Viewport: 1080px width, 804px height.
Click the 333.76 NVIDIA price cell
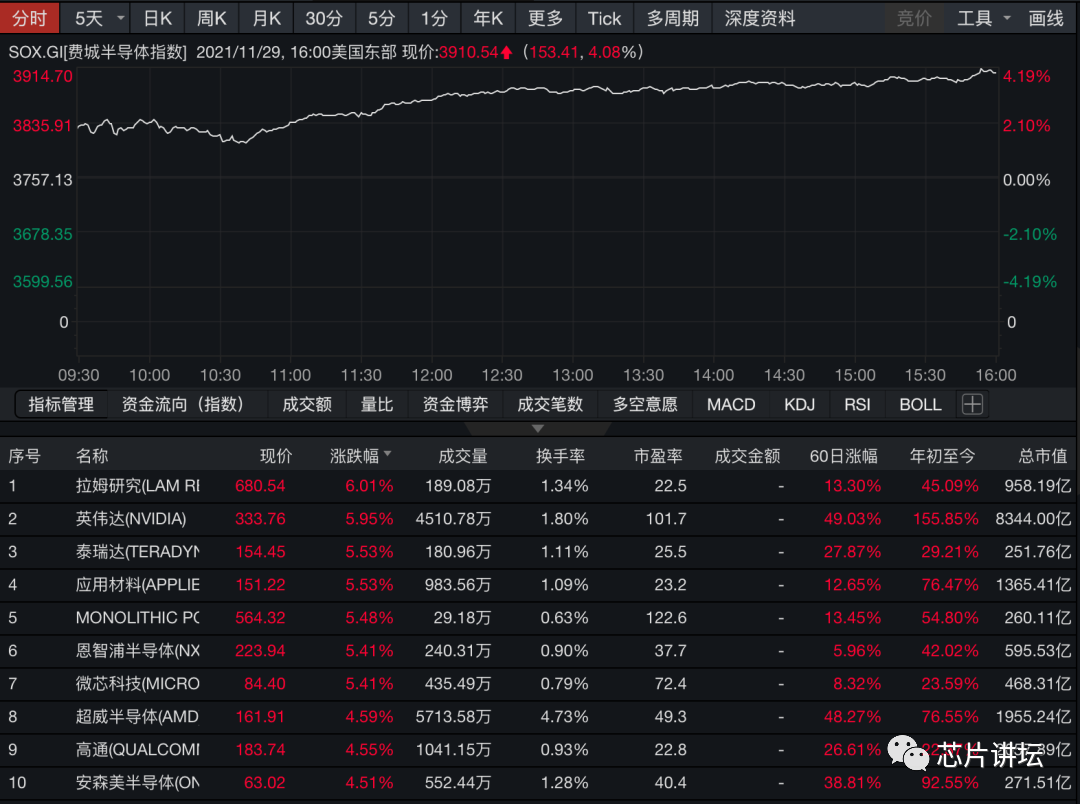point(260,519)
